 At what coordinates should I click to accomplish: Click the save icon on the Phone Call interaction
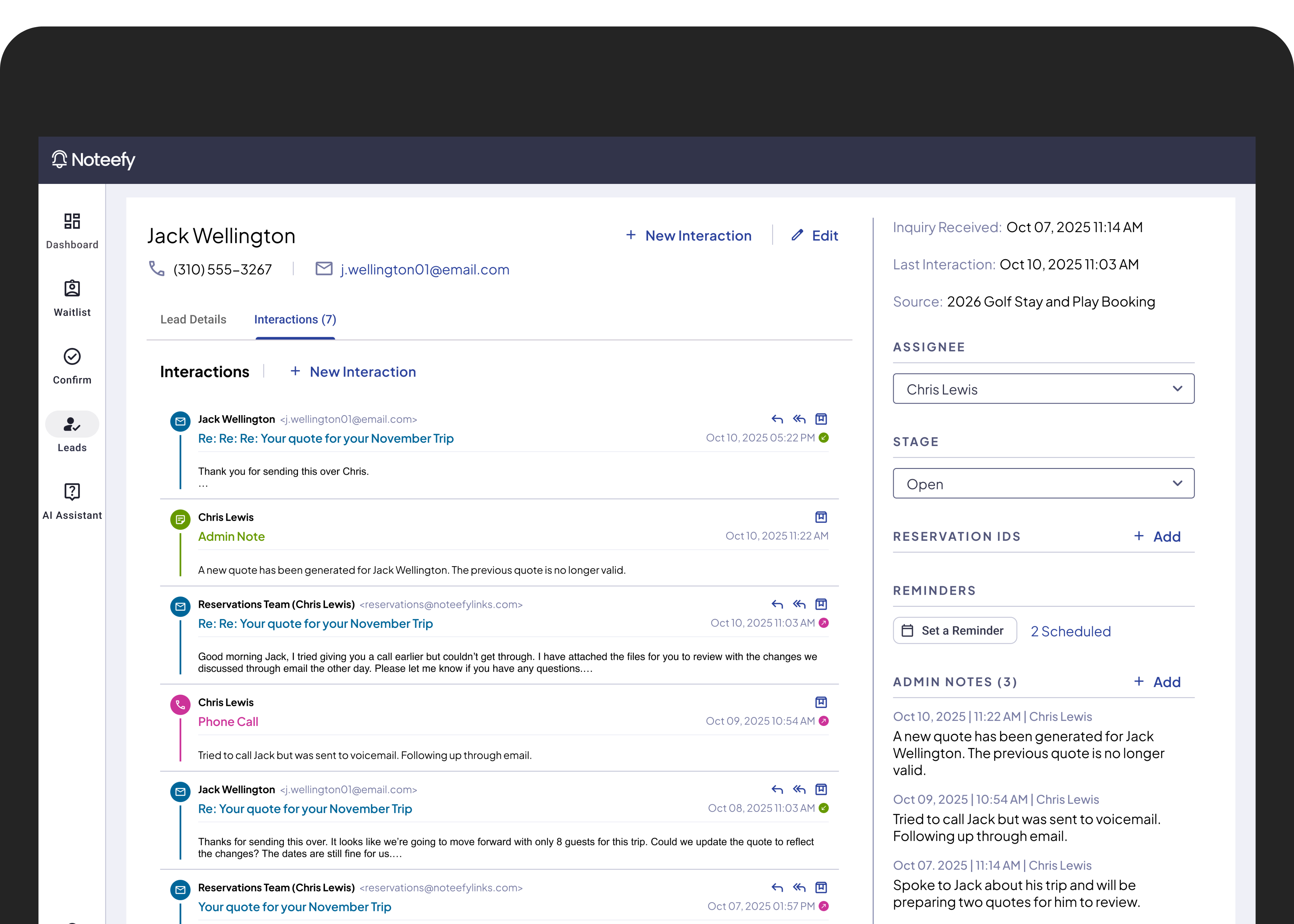[821, 702]
